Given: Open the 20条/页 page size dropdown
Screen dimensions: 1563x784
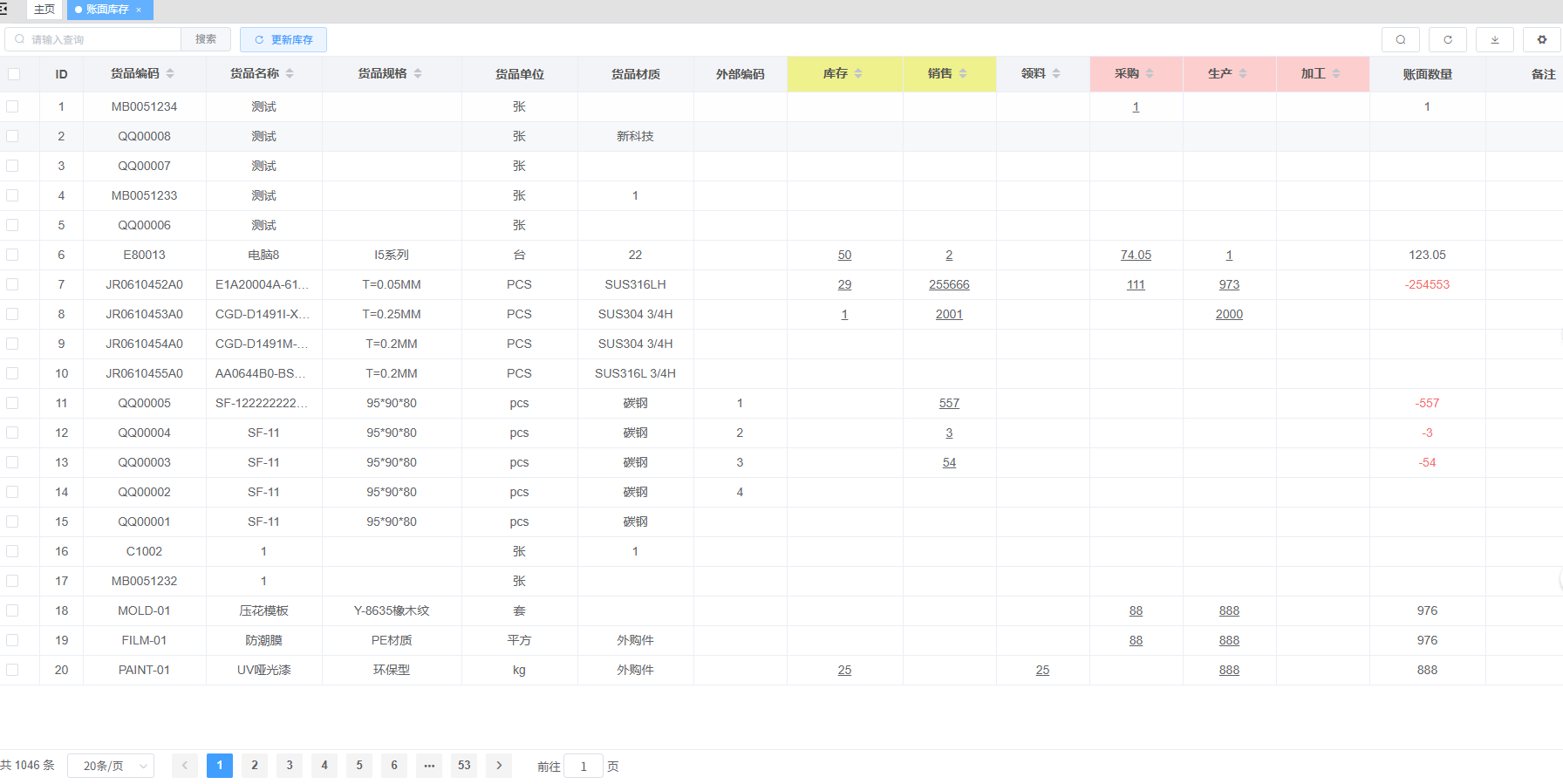Looking at the screenshot, I should [111, 766].
